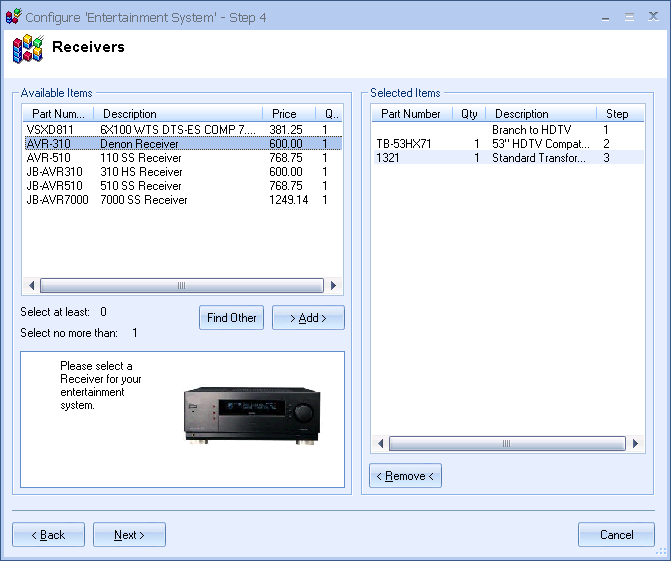This screenshot has width=671, height=561.
Task: Cancel the configuration wizard
Action: coord(616,535)
